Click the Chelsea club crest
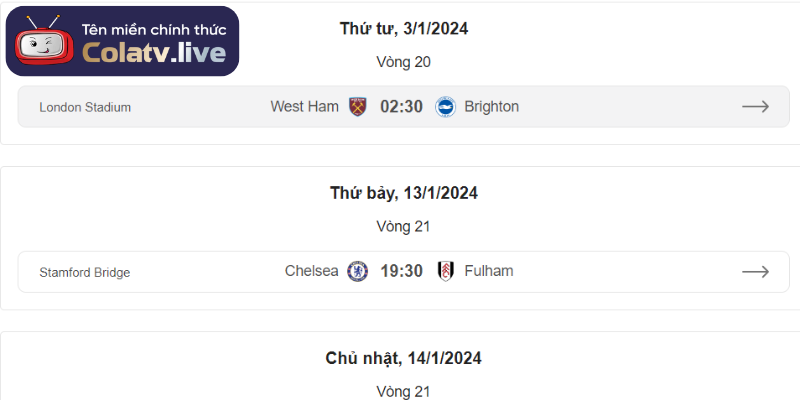The image size is (800, 400). point(357,271)
